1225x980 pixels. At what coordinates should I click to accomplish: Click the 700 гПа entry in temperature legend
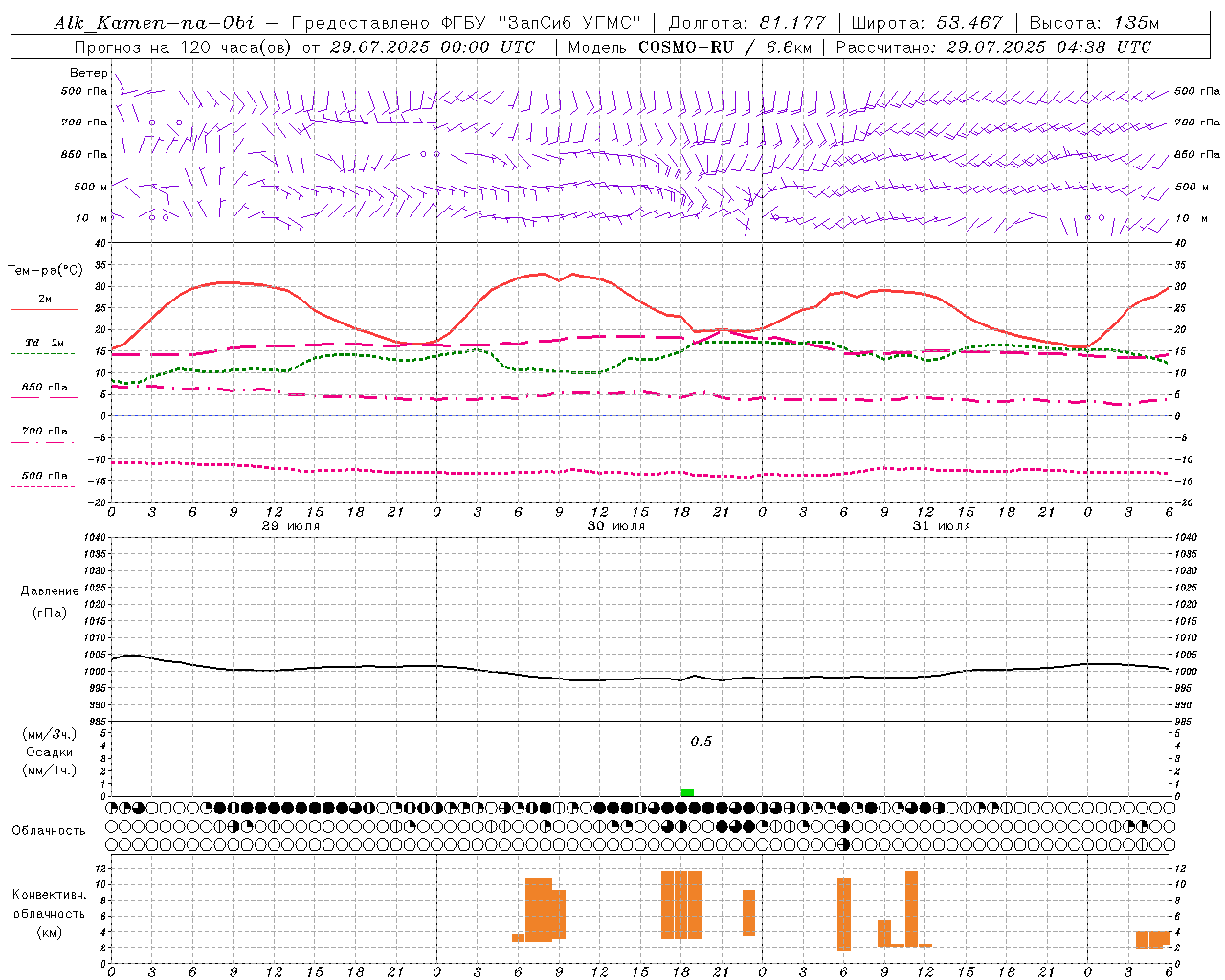(x=44, y=432)
